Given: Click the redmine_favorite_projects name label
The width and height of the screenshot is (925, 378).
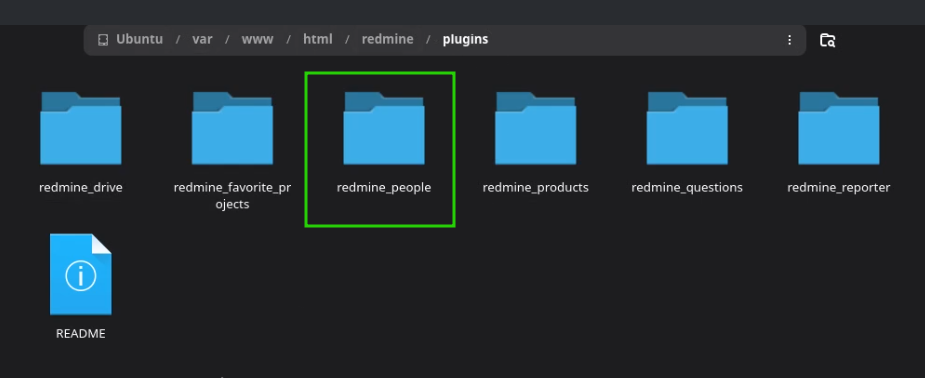Looking at the screenshot, I should point(232,196).
